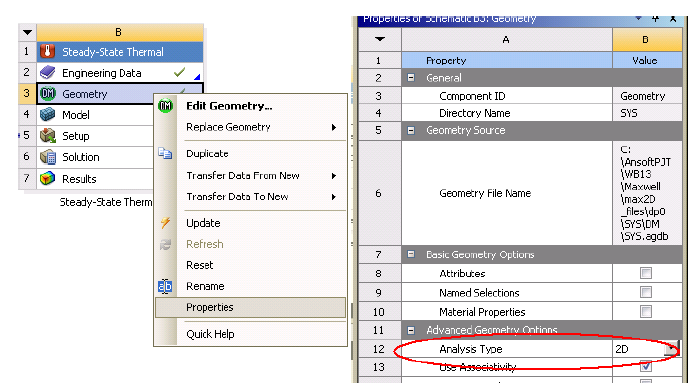Open the Analysis Type dropdown
This screenshot has width=690, height=389.
tap(671, 349)
